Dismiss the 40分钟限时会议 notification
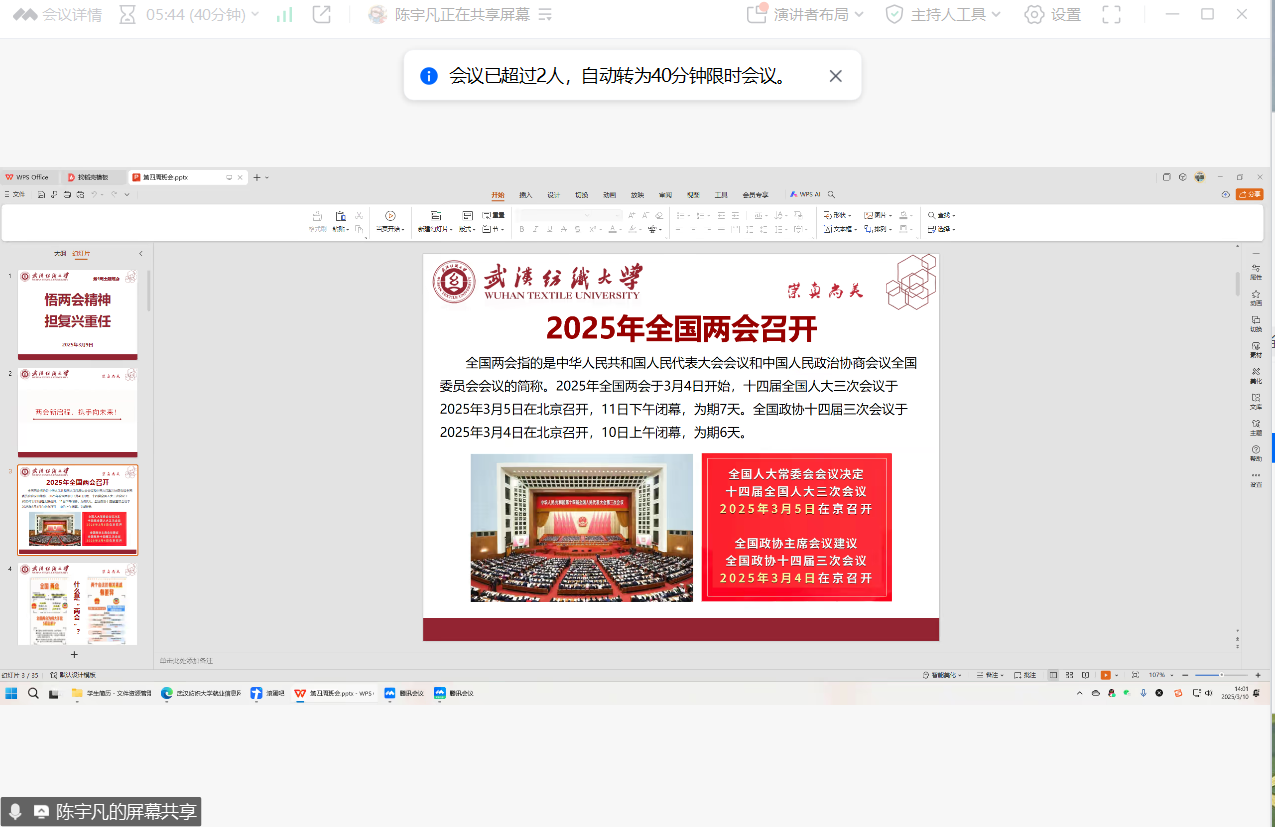1275x827 pixels. pyautogui.click(x=836, y=76)
